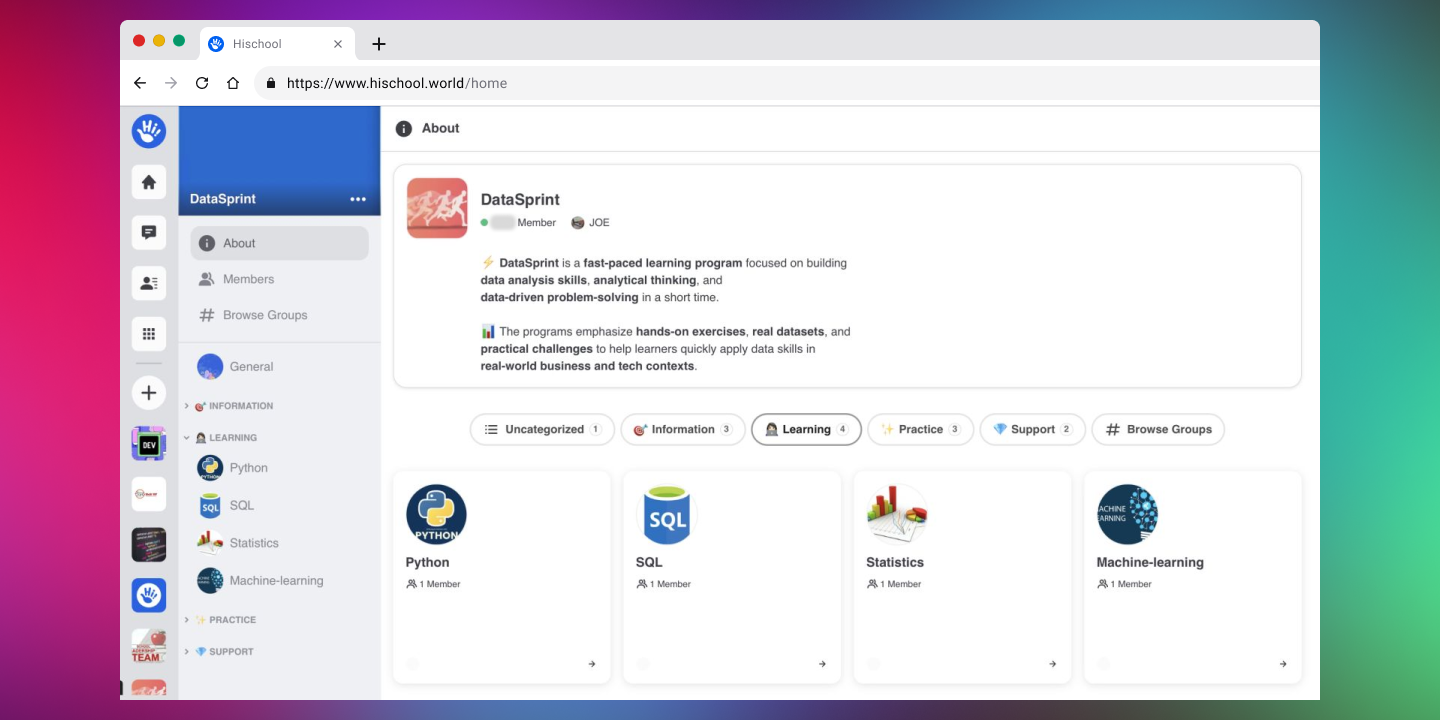
Task: Collapse the LEARNING category in sidebar
Action: 221,438
